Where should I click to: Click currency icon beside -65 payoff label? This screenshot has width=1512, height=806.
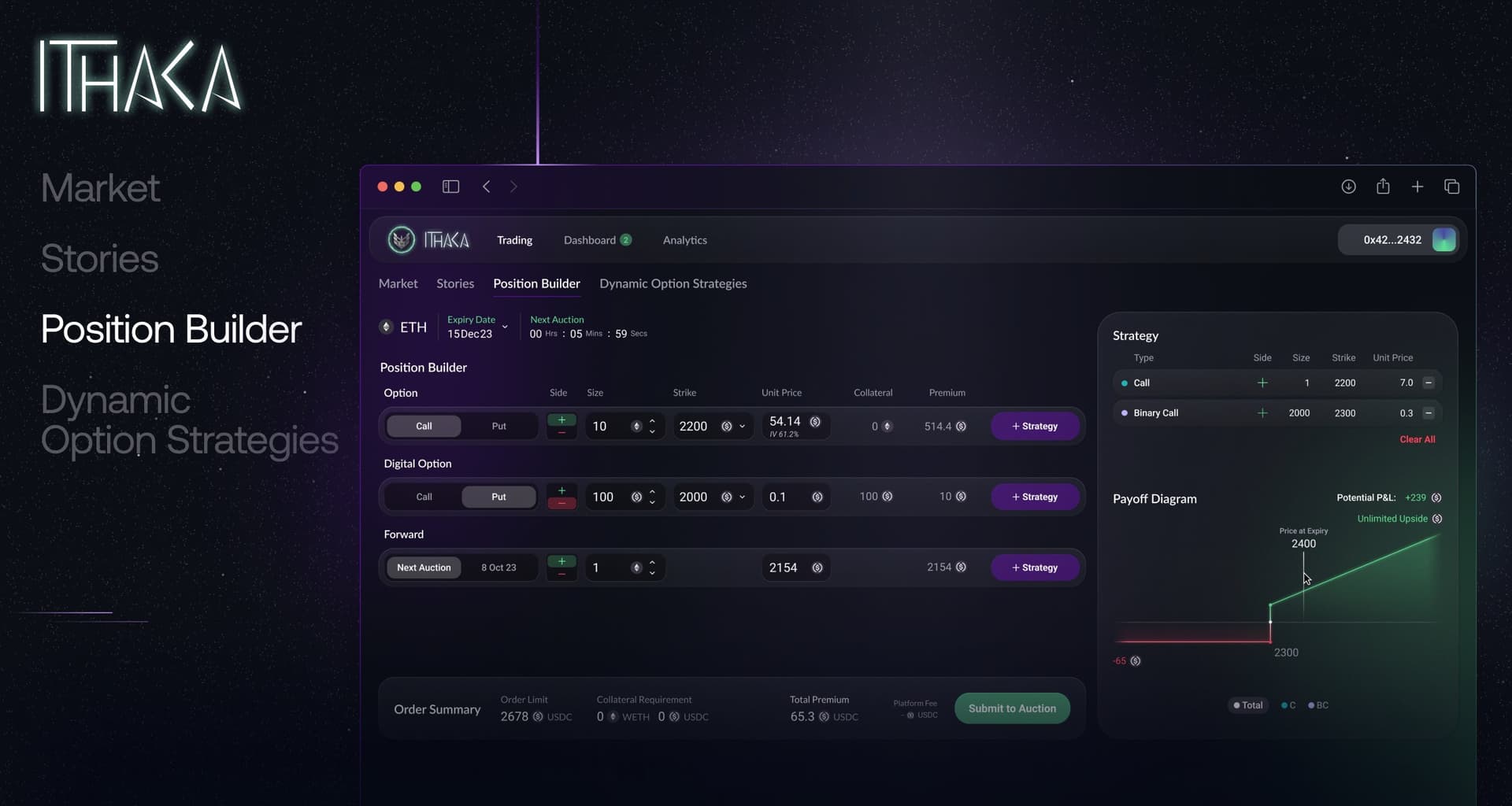1136,660
